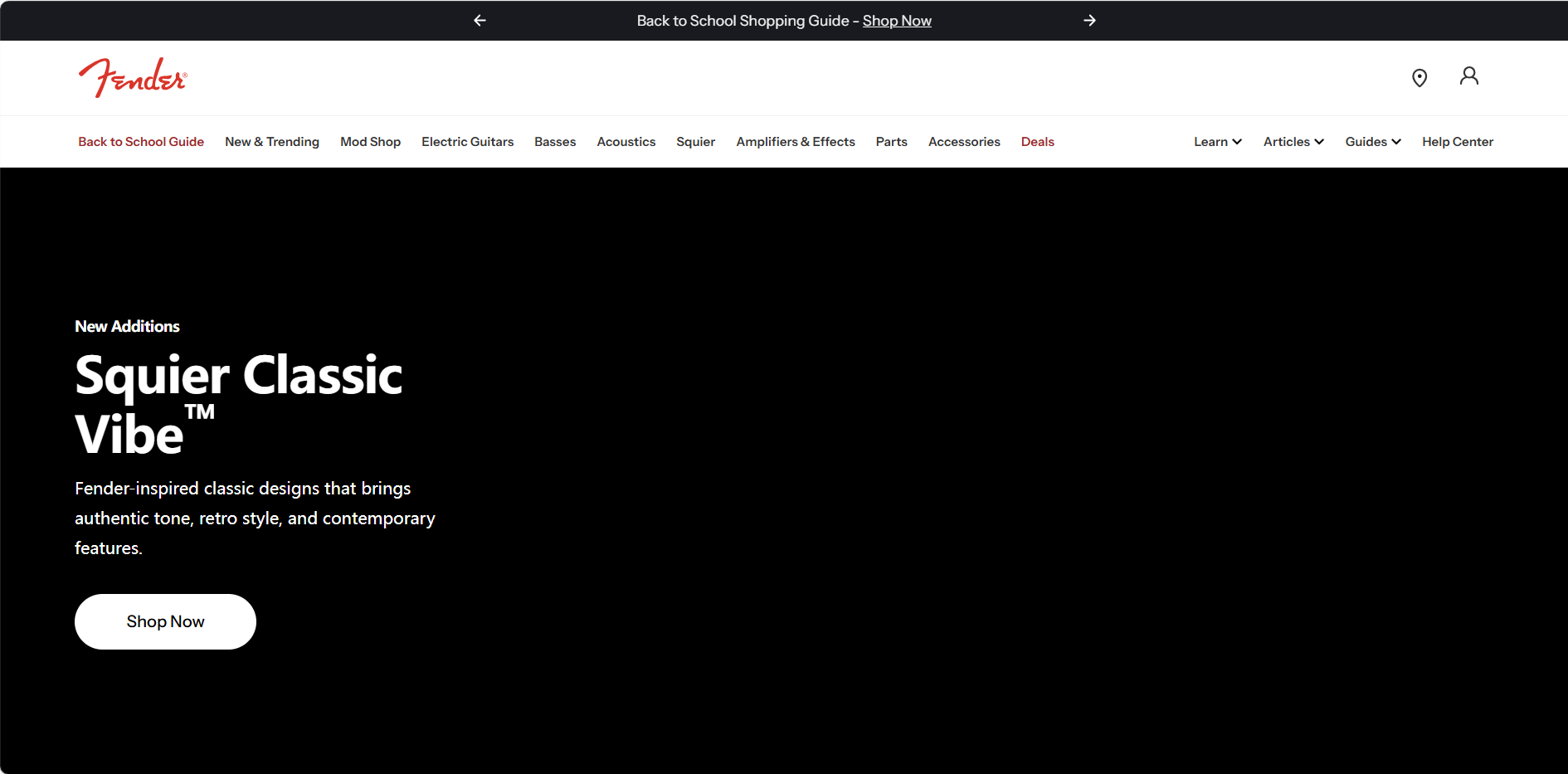The height and width of the screenshot is (774, 1568).
Task: Open the Electric Guitars menu
Action: click(x=467, y=142)
